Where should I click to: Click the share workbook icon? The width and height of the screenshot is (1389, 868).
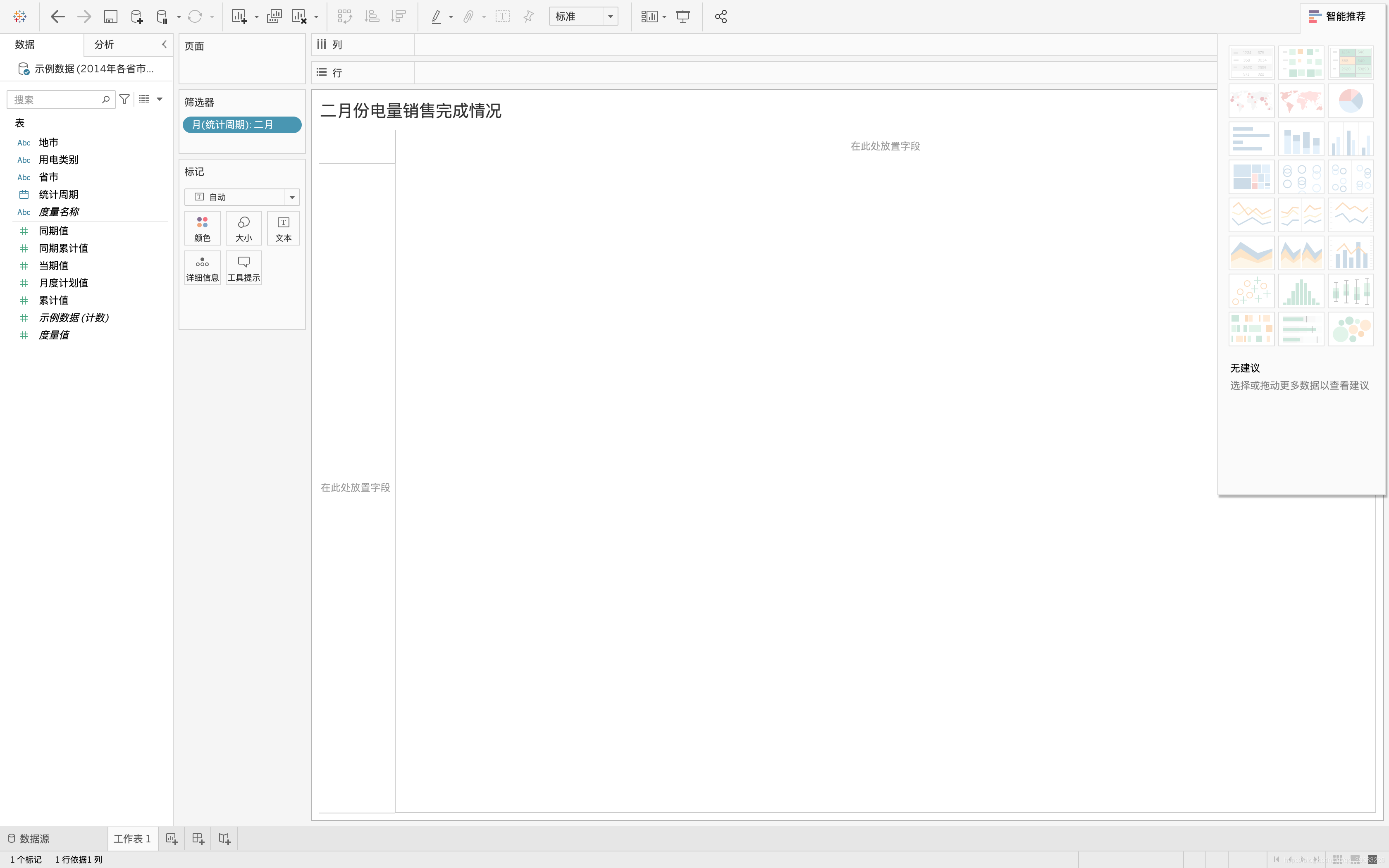coord(721,17)
